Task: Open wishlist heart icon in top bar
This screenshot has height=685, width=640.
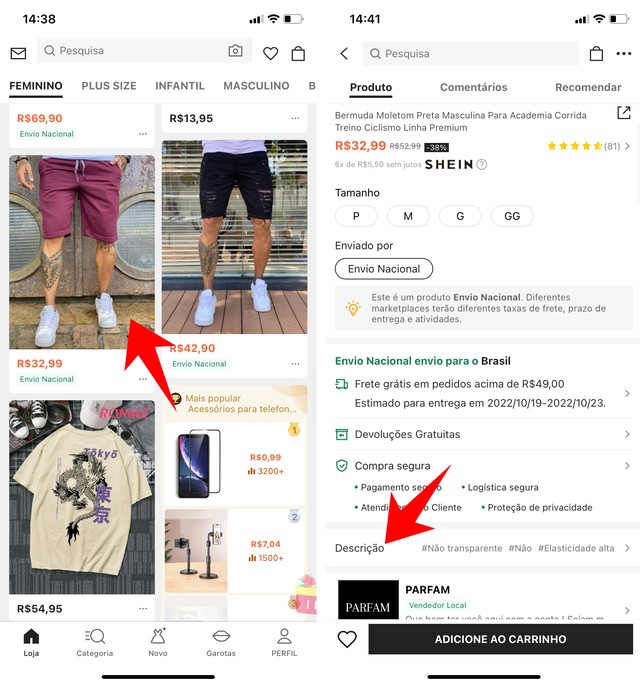Action: pos(270,53)
